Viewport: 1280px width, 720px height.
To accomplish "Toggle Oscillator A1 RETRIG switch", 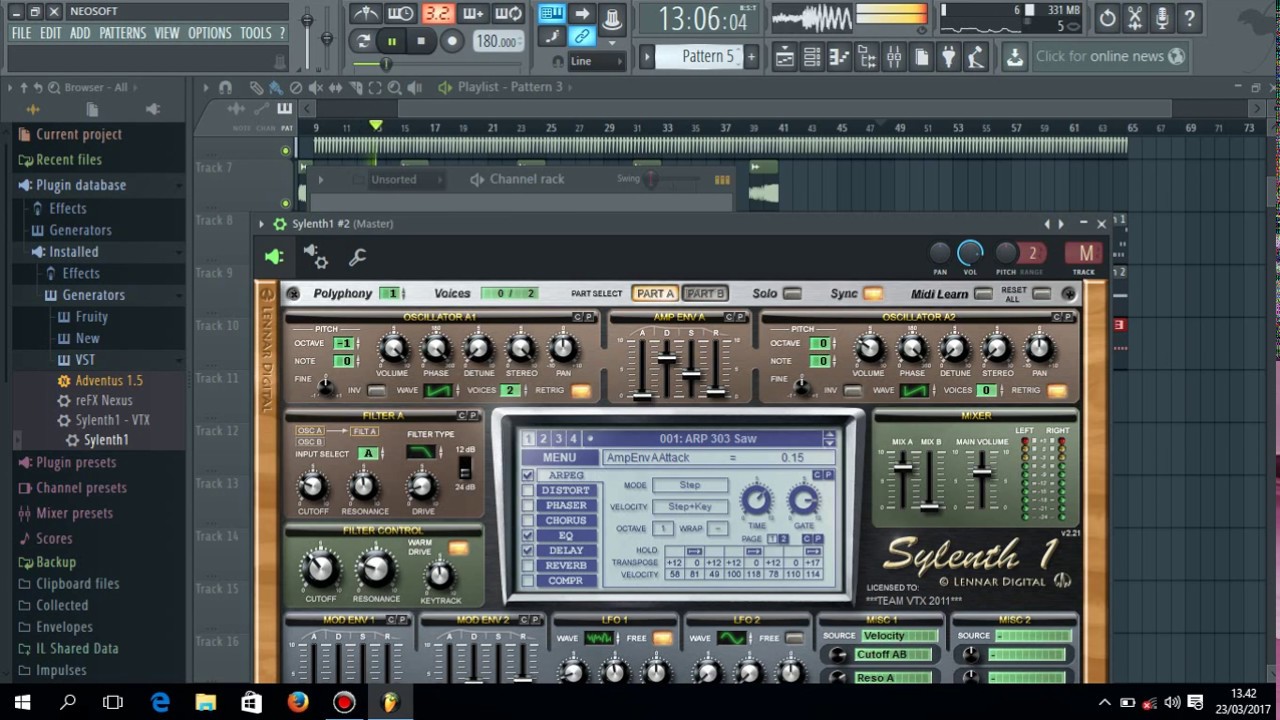I will pos(581,391).
